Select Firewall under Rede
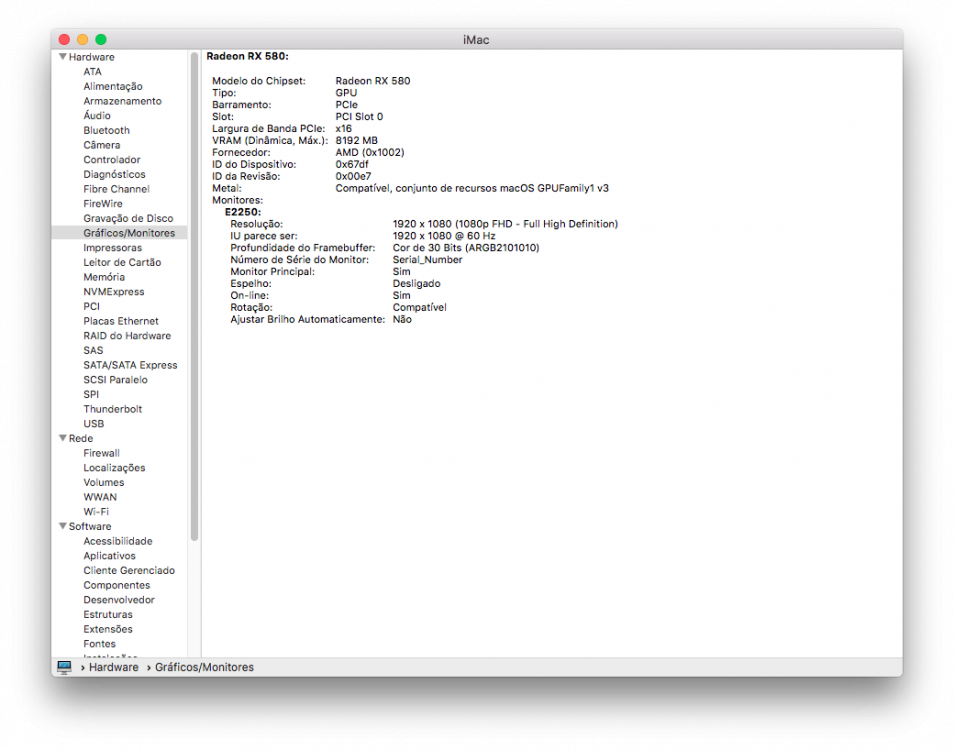 (x=102, y=453)
